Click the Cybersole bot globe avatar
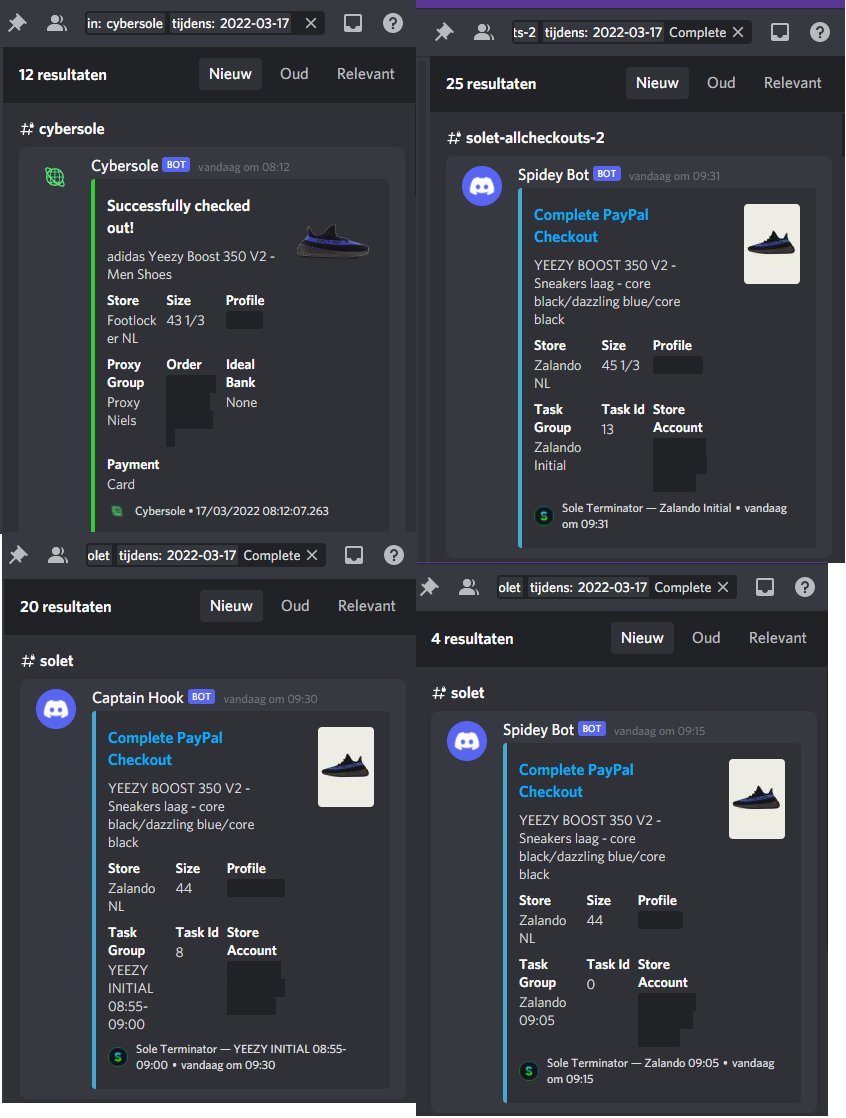 click(x=55, y=177)
